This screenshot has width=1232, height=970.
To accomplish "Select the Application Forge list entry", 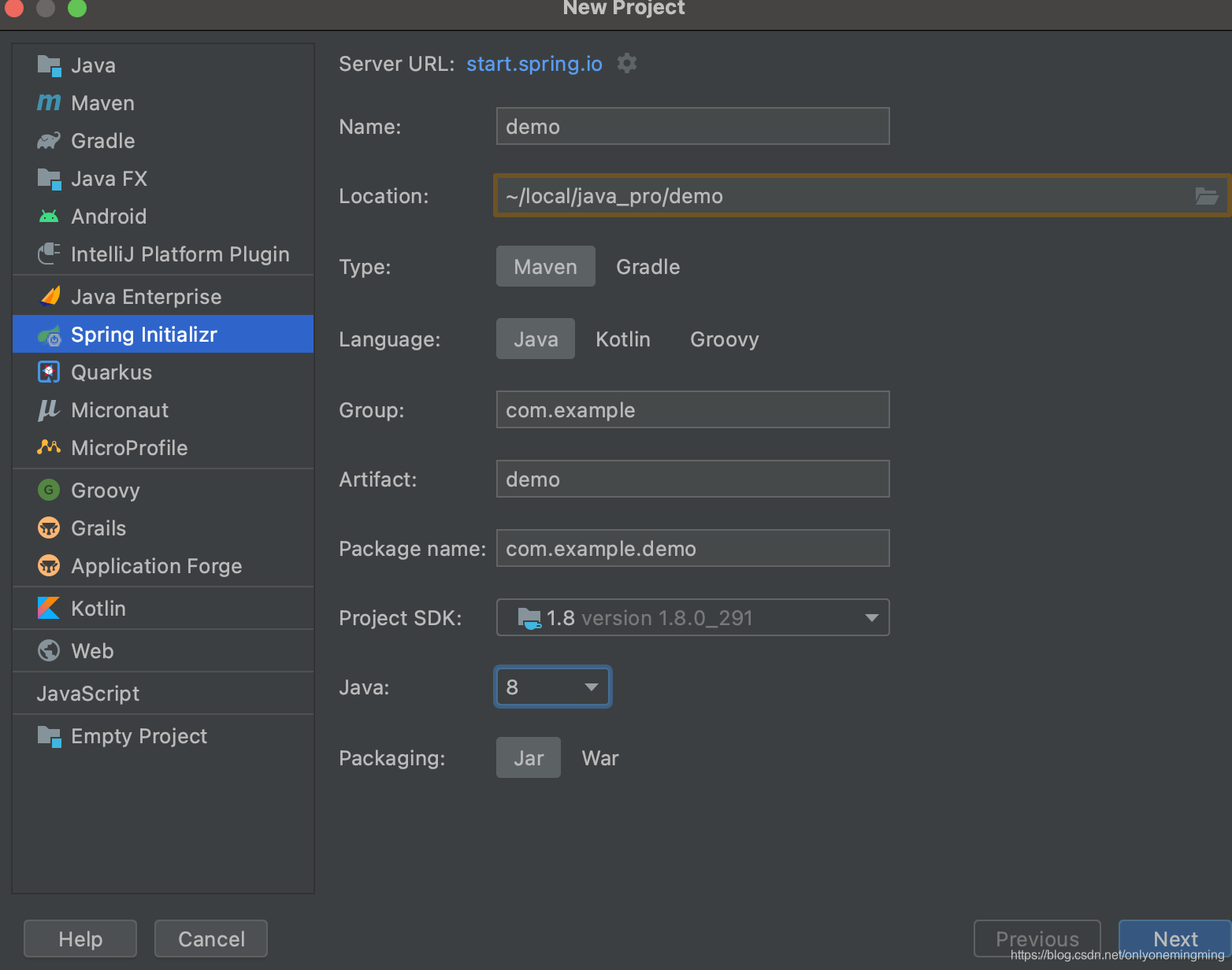I will click(163, 565).
